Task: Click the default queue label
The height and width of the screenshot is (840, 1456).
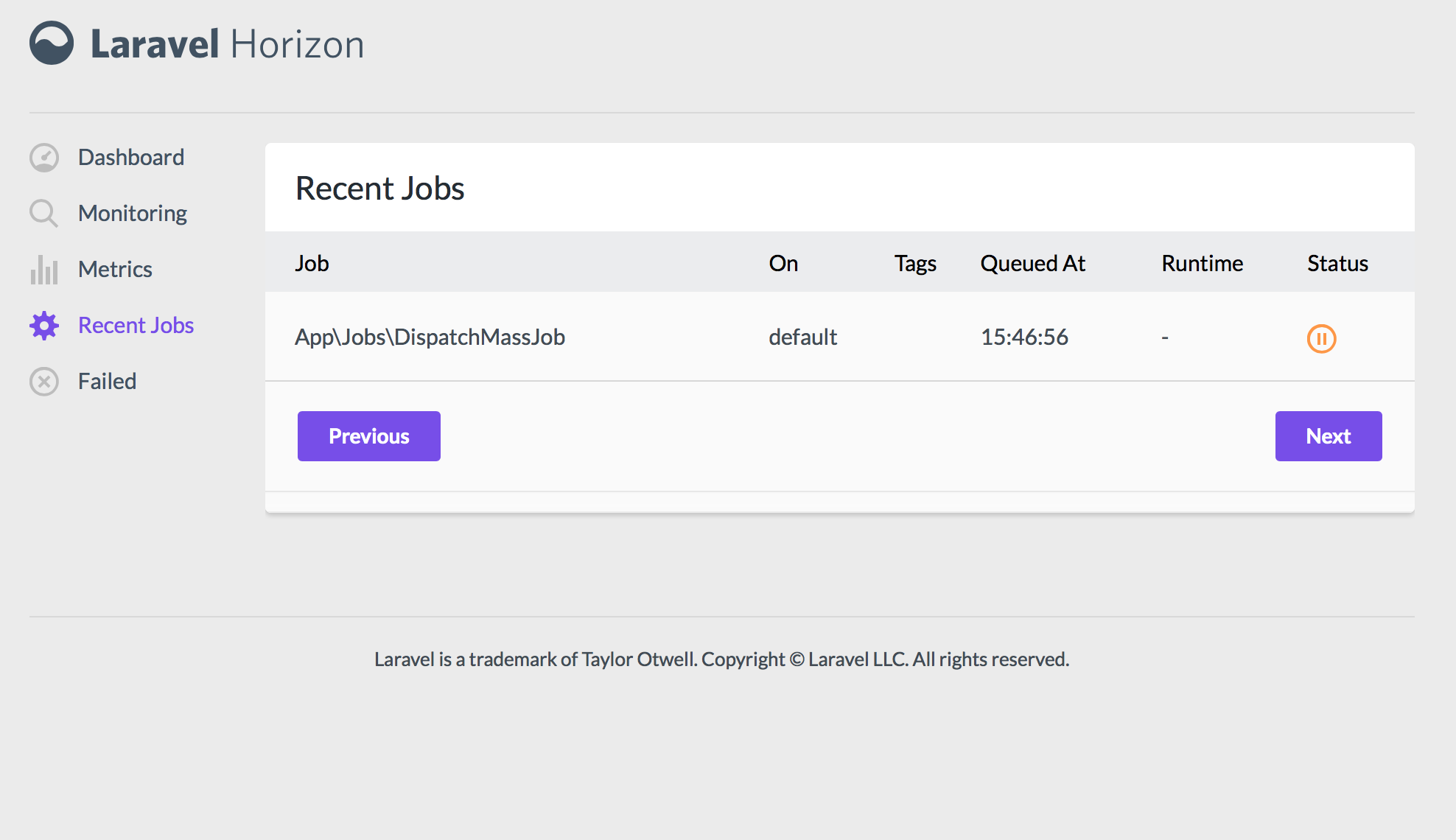Action: [x=802, y=337]
